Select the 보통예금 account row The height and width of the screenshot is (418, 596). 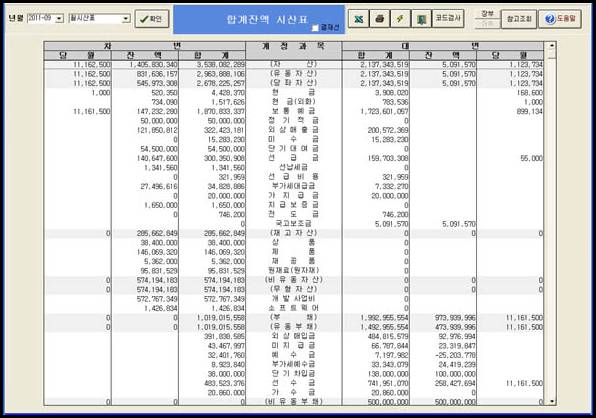(293, 111)
